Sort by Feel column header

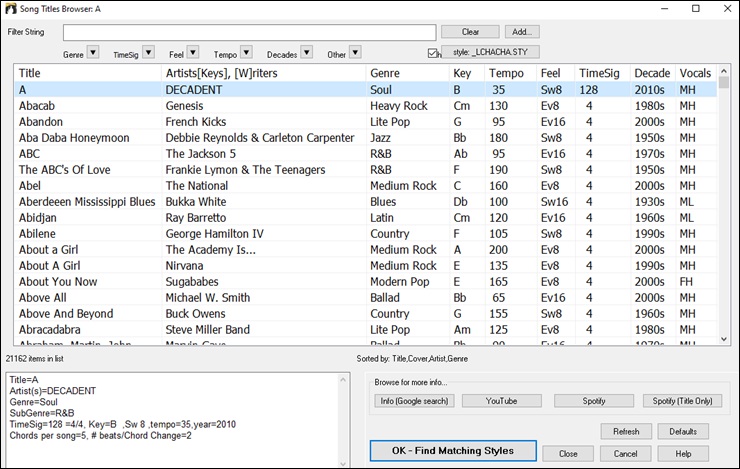coord(555,73)
